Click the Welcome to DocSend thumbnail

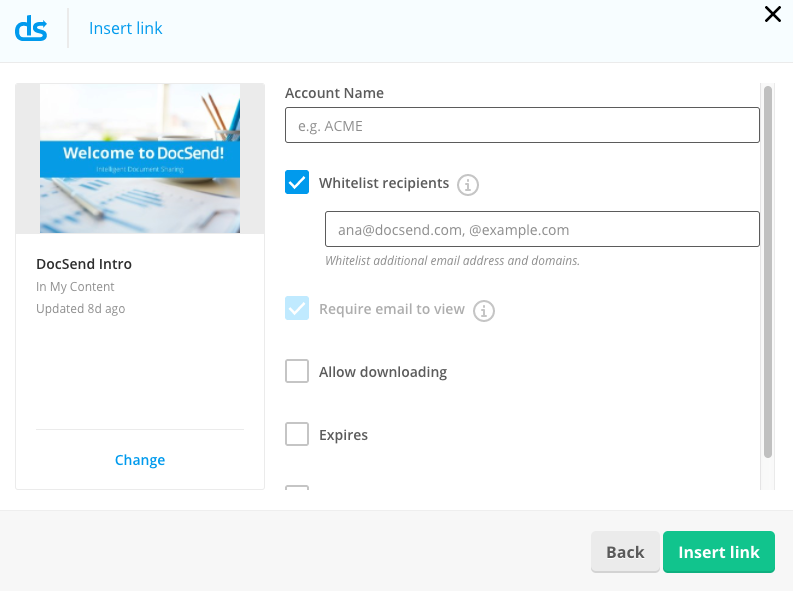140,158
